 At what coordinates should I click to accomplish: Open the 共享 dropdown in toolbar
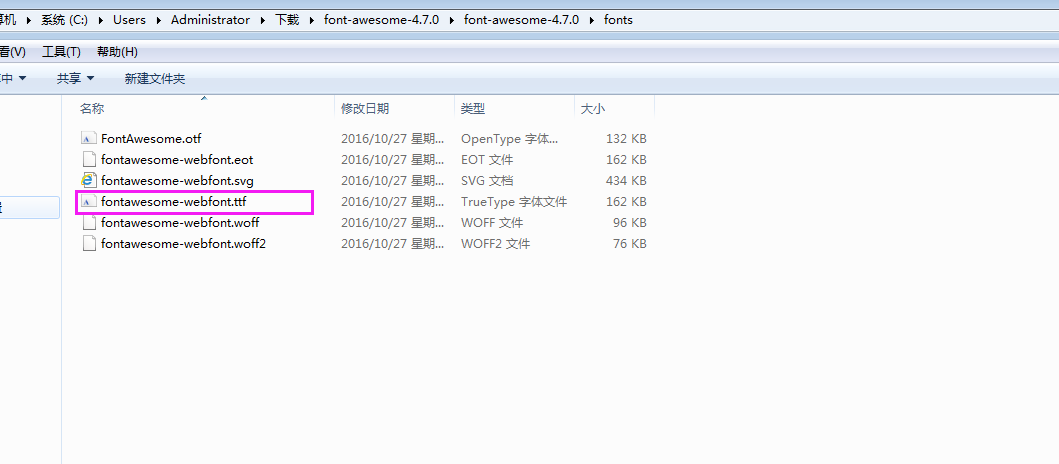tap(76, 78)
